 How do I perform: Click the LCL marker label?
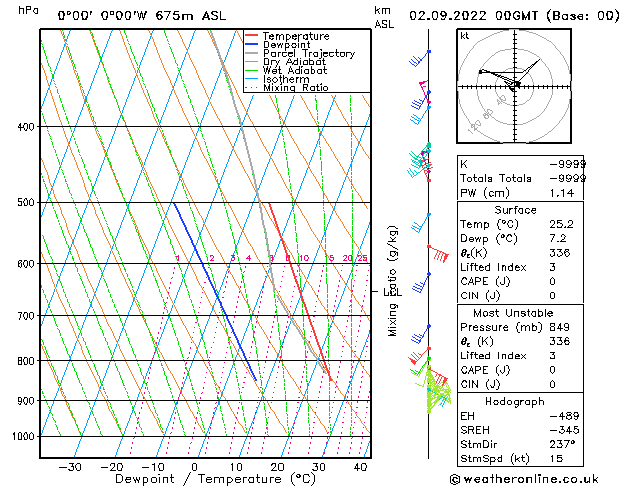392,292
